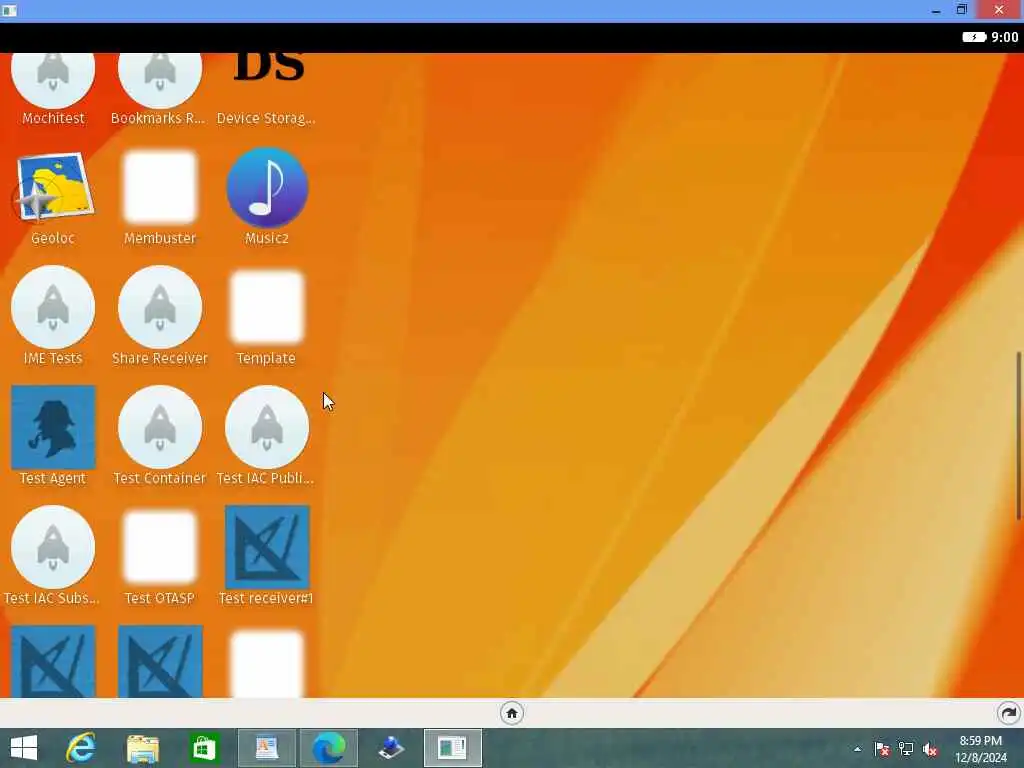Launch the Test Container app
The height and width of the screenshot is (768, 1024).
click(x=160, y=427)
